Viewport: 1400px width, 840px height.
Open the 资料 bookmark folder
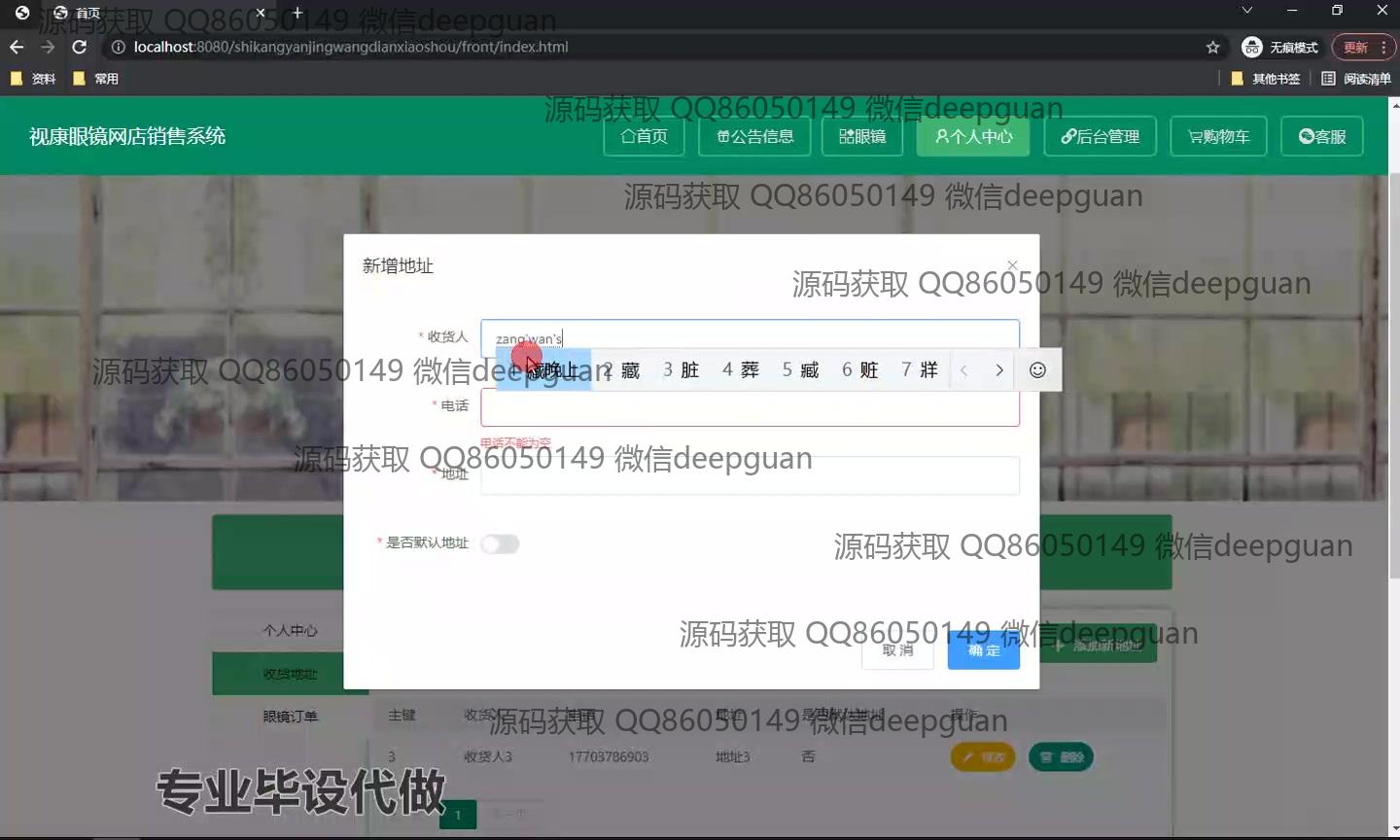click(33, 79)
